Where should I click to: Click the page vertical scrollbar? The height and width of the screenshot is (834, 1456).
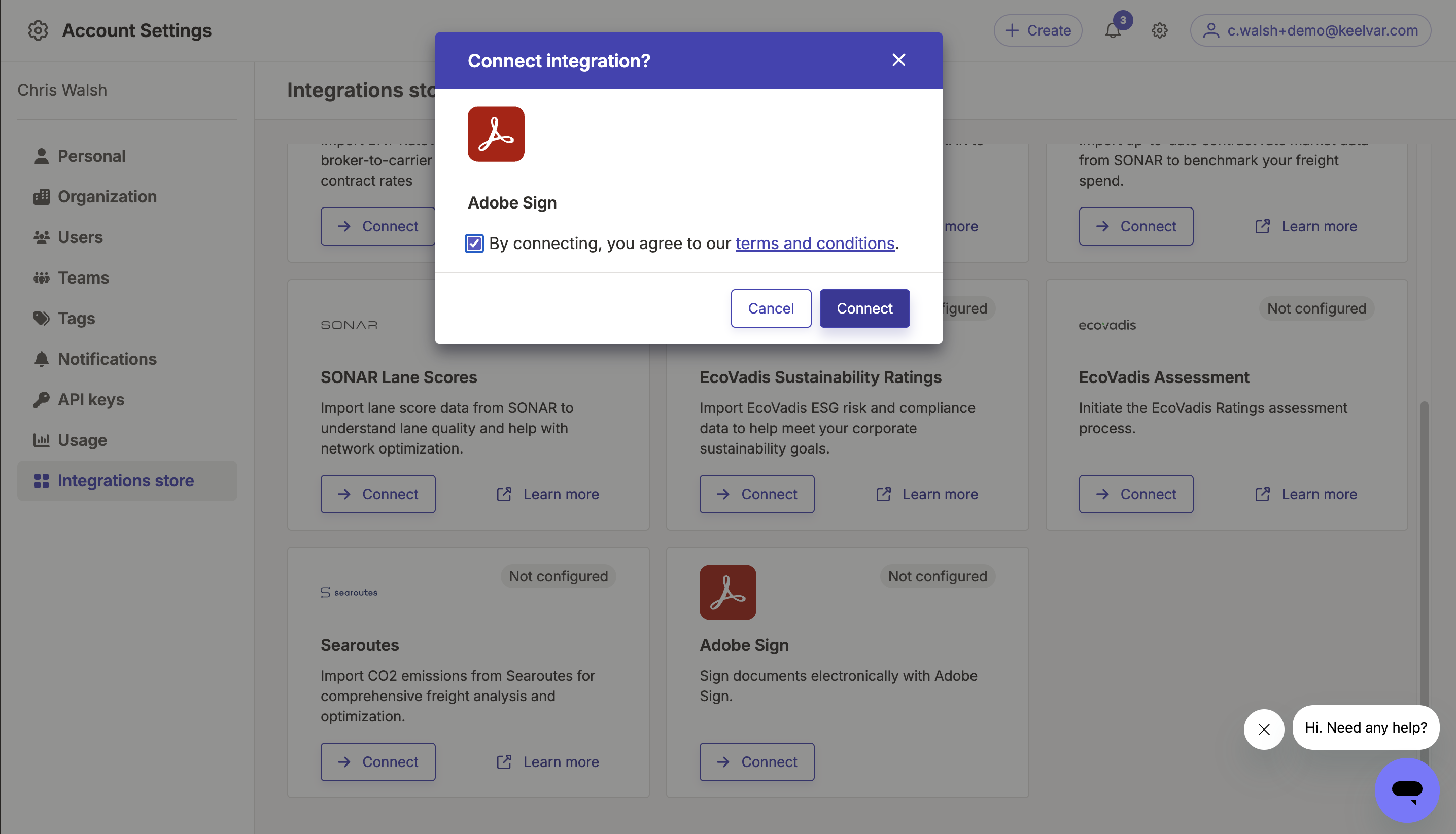pos(1424,544)
